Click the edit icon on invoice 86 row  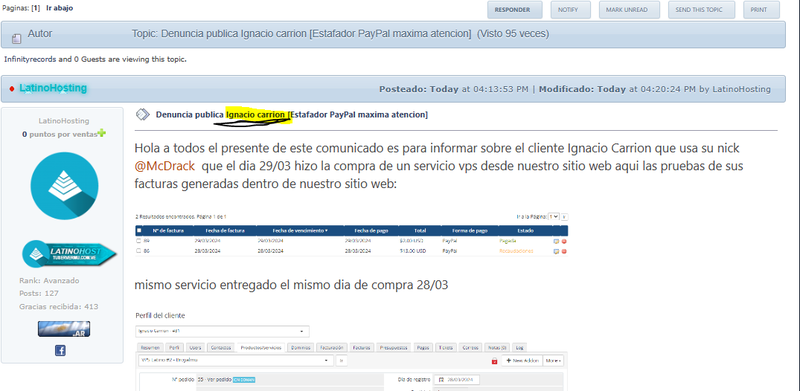pyautogui.click(x=556, y=251)
